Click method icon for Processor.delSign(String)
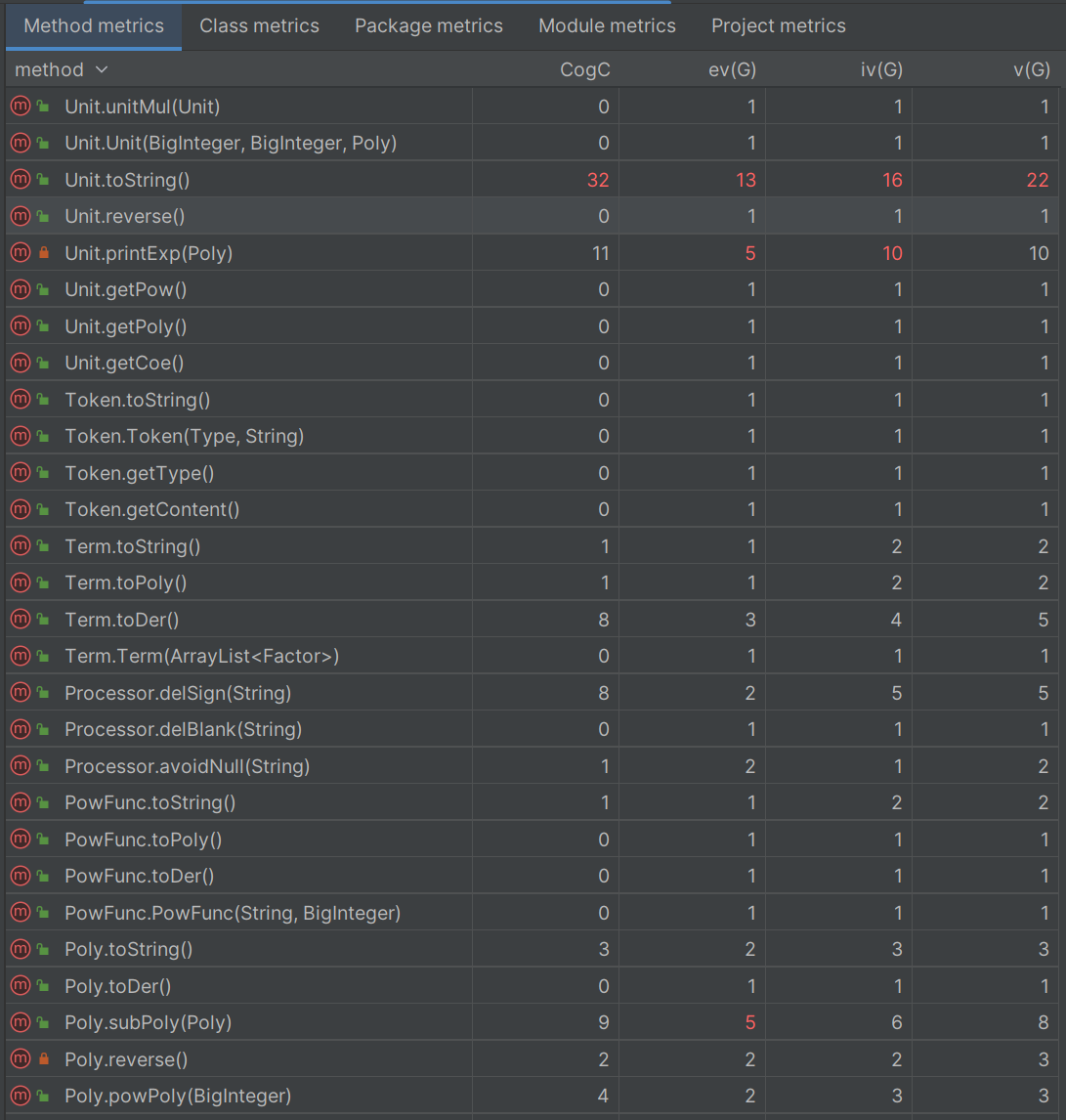 point(21,692)
